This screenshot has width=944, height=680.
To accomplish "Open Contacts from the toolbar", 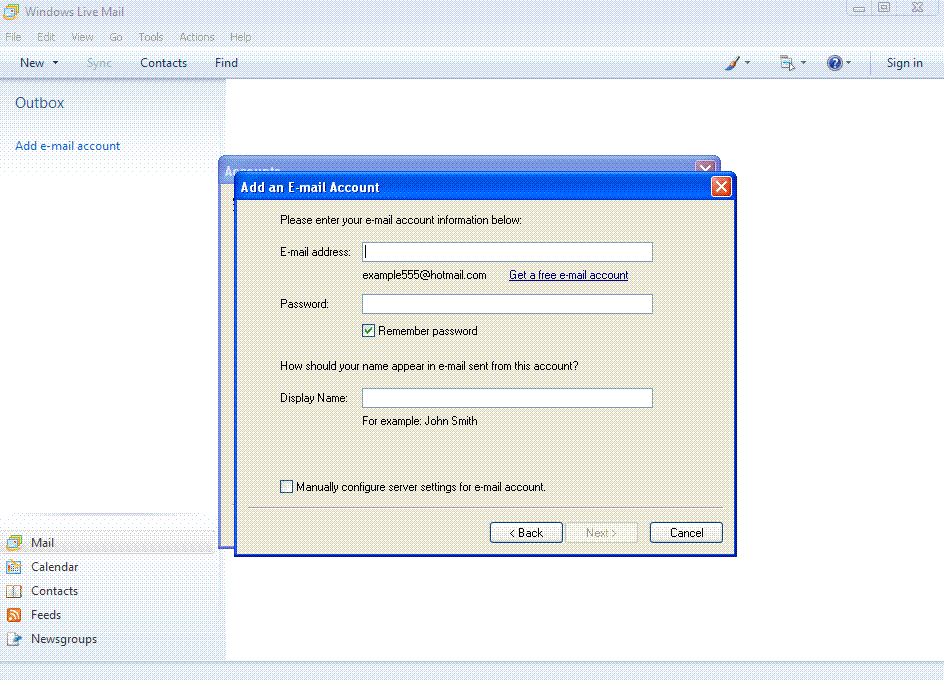I will (x=164, y=63).
